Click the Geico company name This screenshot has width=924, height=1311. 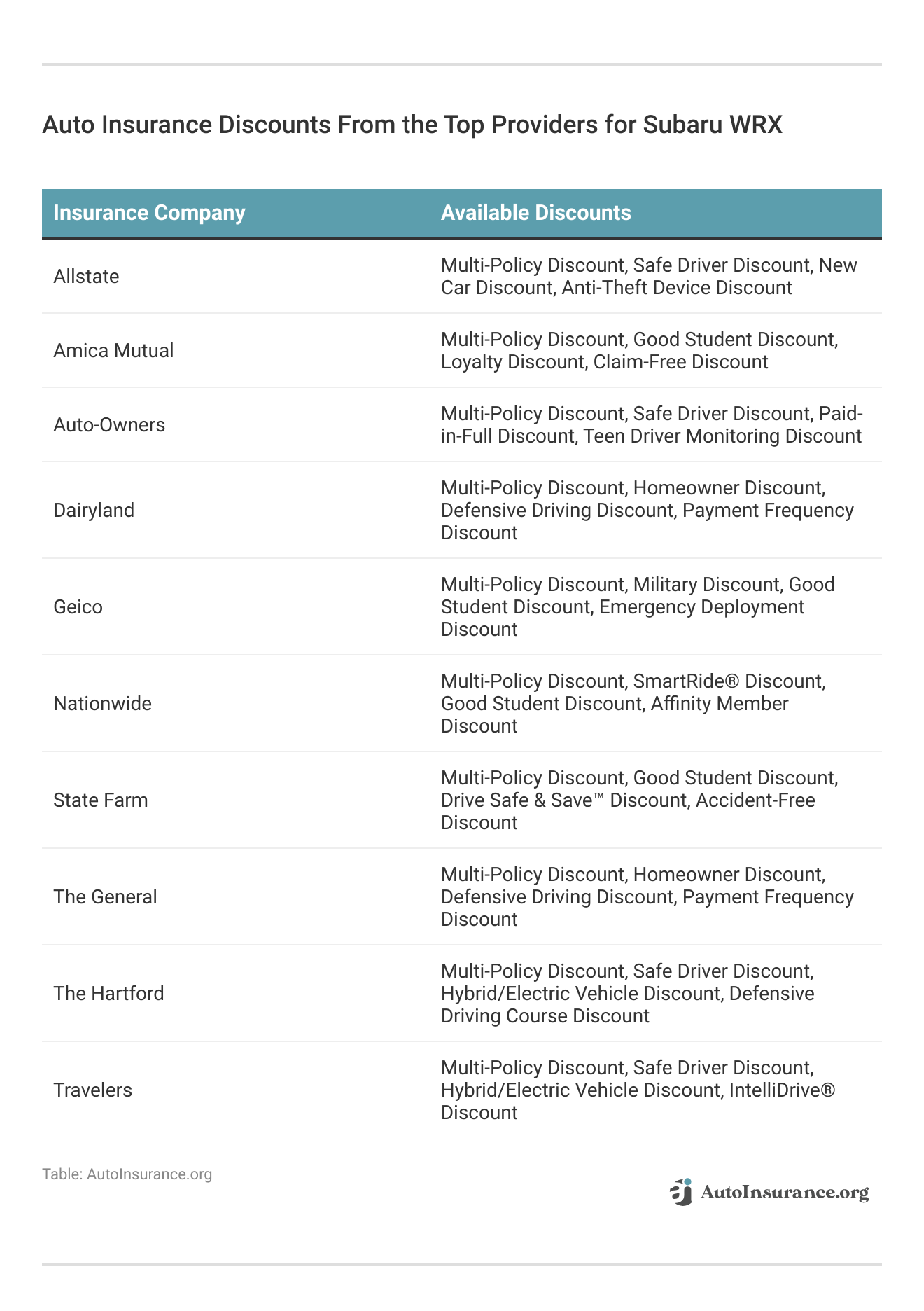coord(78,607)
